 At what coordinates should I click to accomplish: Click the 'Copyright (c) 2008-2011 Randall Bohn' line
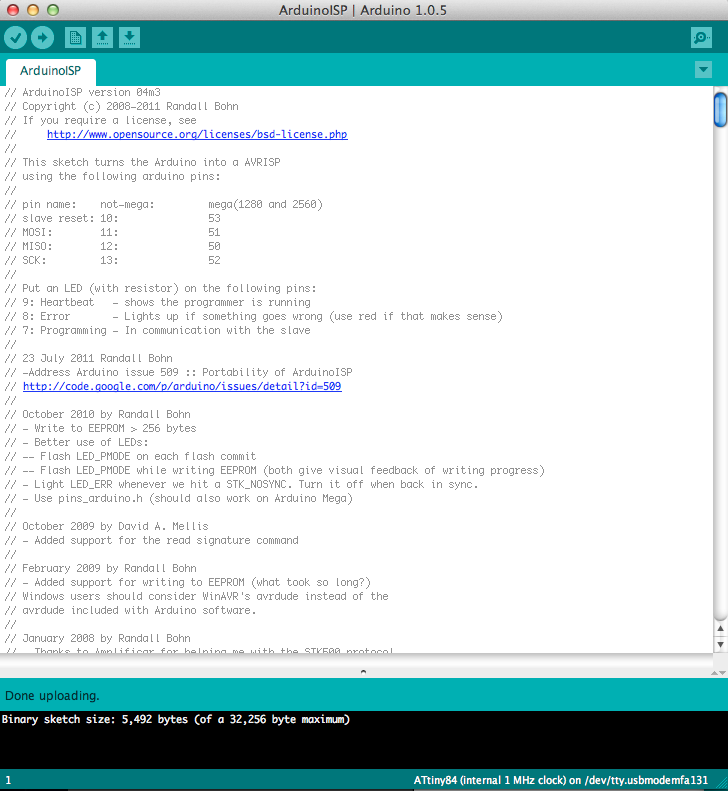pyautogui.click(x=122, y=106)
